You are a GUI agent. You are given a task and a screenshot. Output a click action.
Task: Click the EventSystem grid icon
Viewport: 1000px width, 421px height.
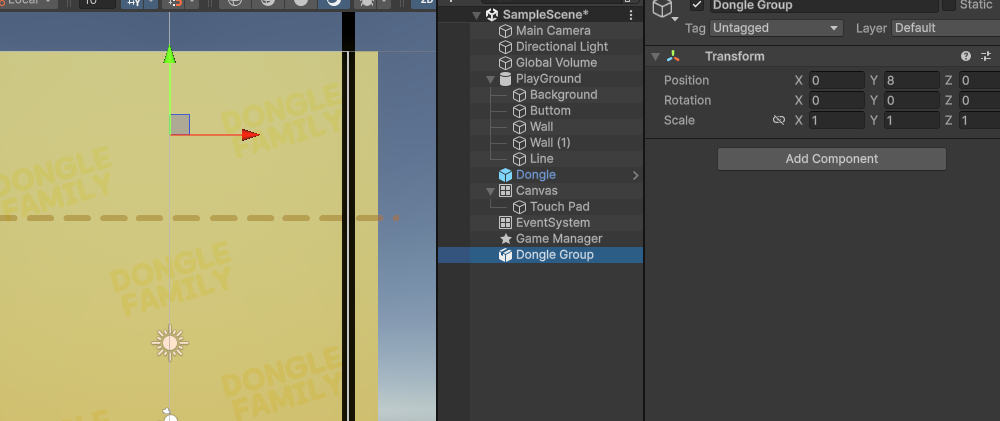(505, 223)
